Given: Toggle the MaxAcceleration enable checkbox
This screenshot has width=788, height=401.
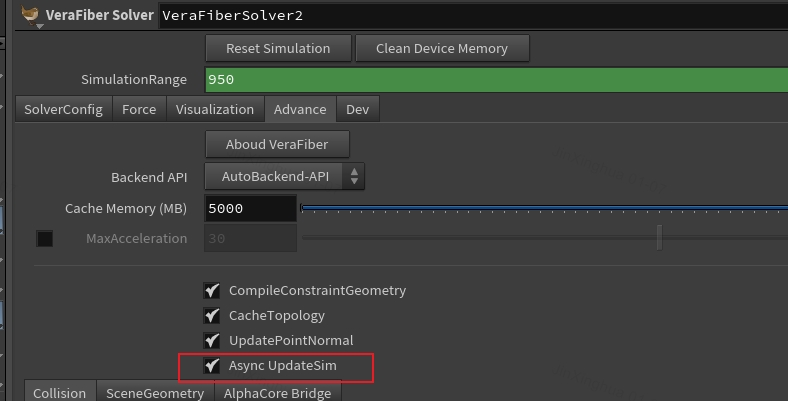Looking at the screenshot, I should pyautogui.click(x=45, y=238).
